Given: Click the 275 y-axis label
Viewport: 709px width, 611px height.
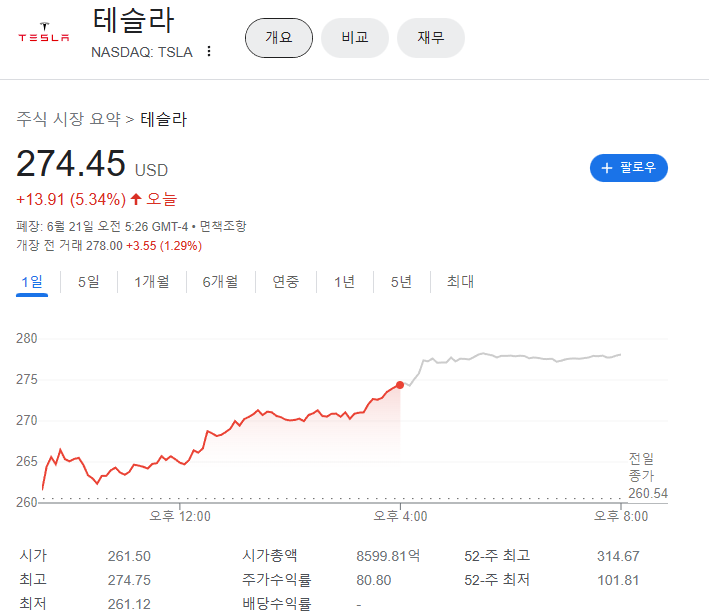Looking at the screenshot, I should (27, 379).
